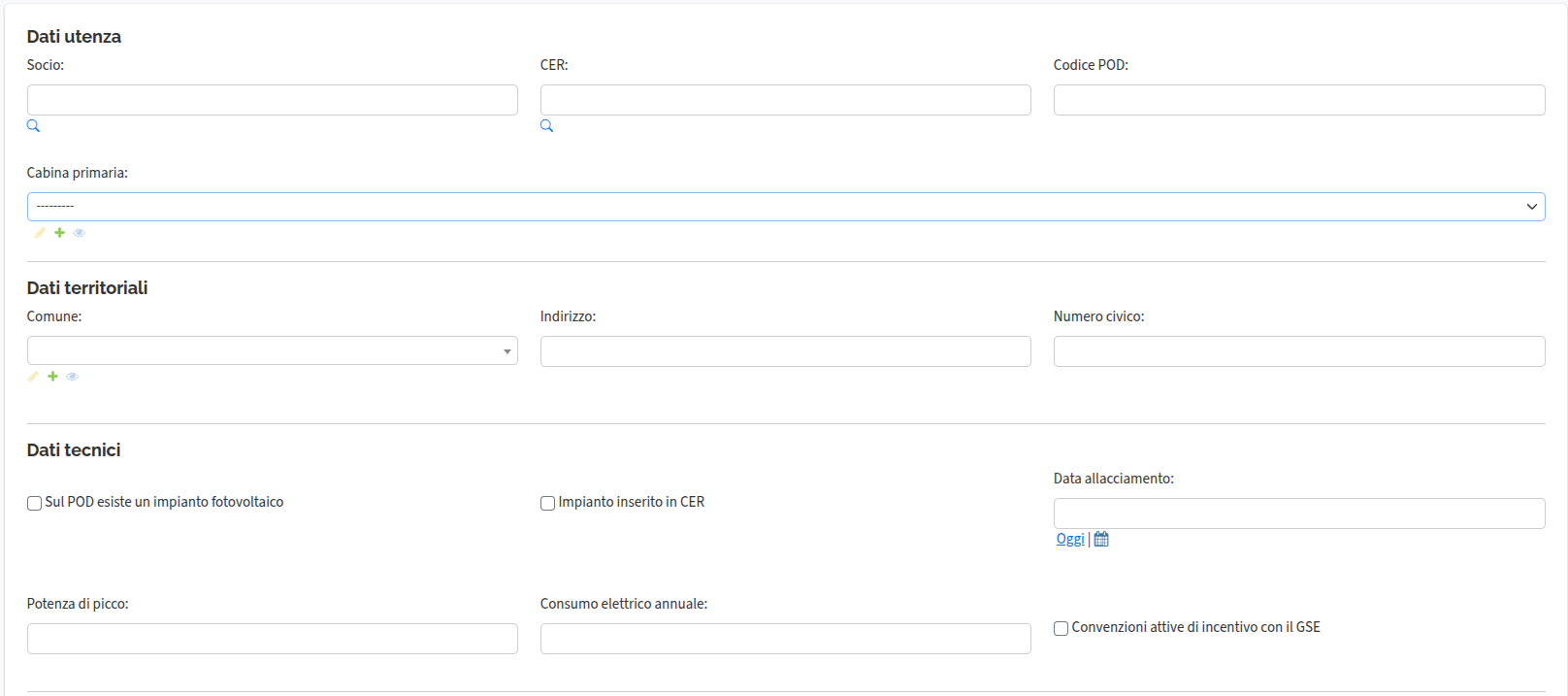Image resolution: width=1568 pixels, height=696 pixels.
Task: Click the 'Dati territoriali' section heading
Action: pos(87,288)
